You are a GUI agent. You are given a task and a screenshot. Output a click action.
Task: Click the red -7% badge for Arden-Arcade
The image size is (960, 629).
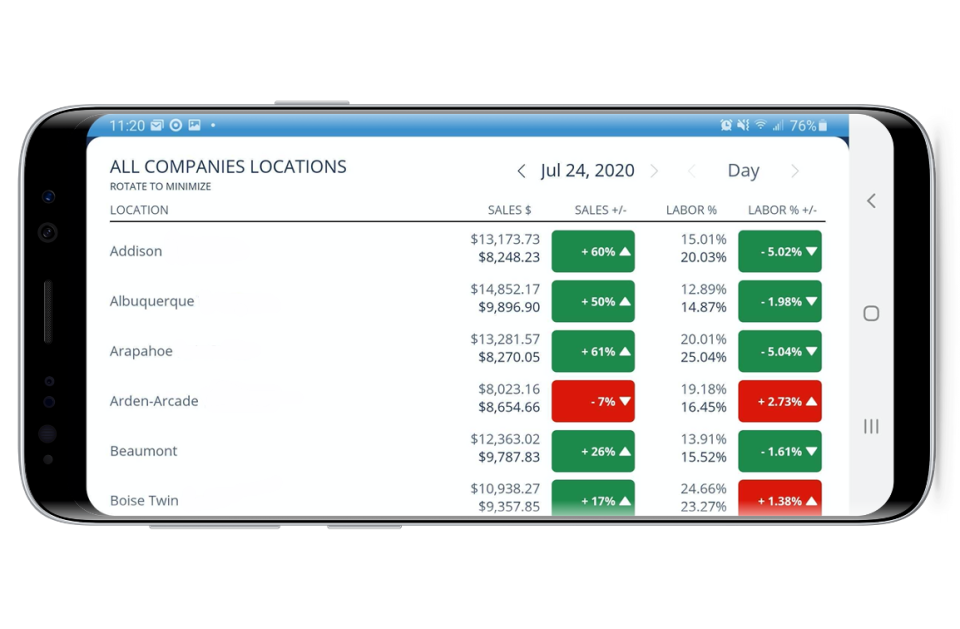tap(593, 401)
